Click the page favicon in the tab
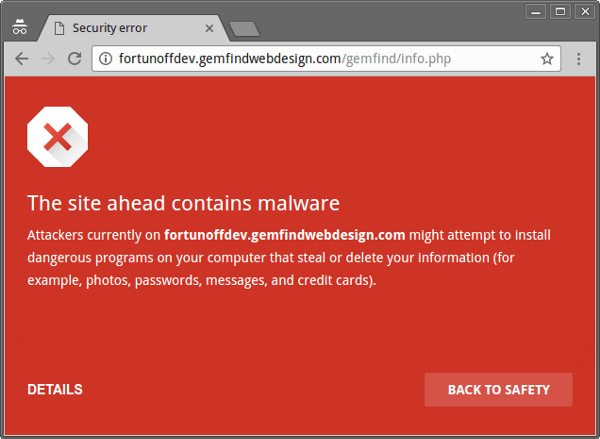 [x=59, y=28]
